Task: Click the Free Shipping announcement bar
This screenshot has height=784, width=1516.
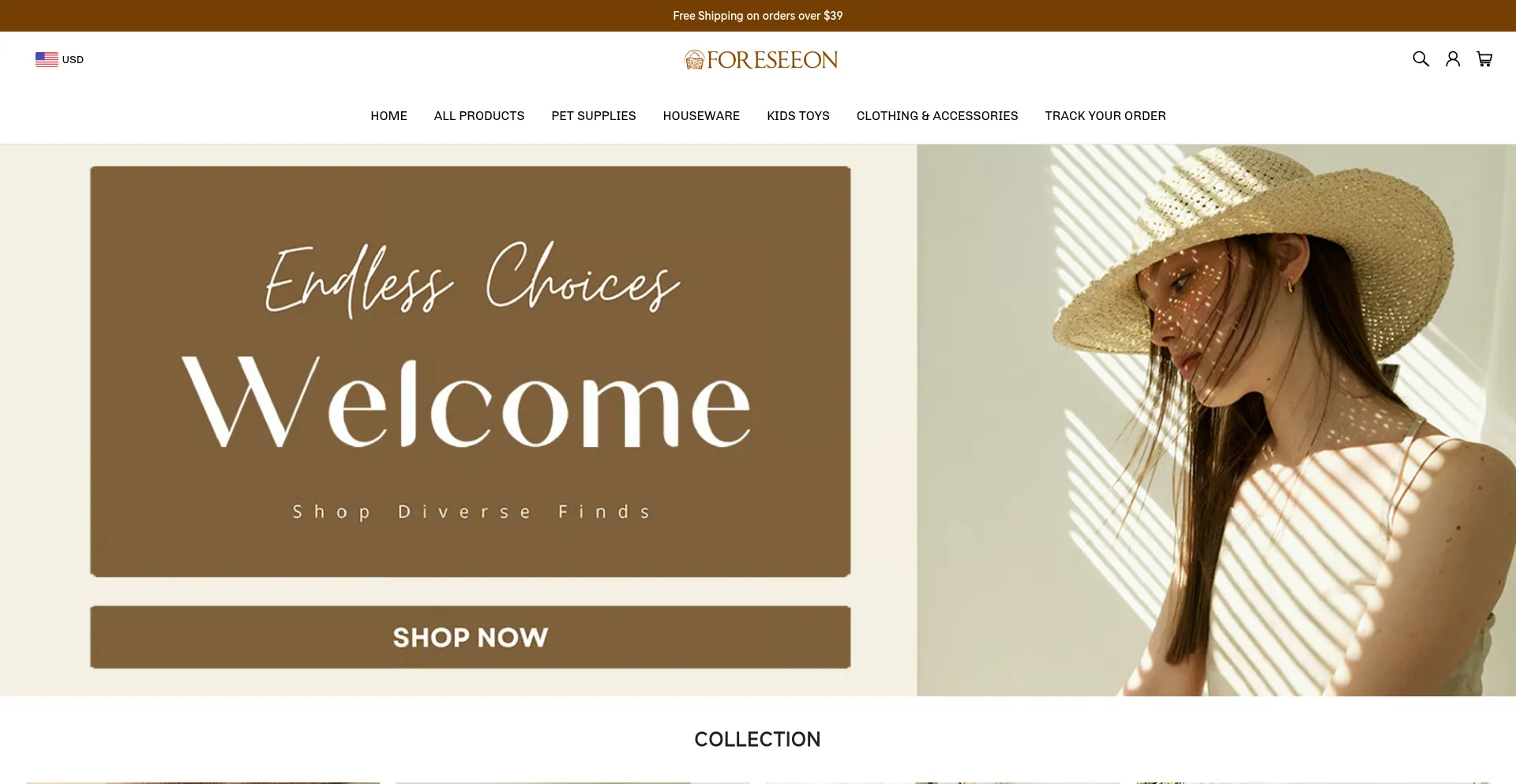Action: pos(758,16)
